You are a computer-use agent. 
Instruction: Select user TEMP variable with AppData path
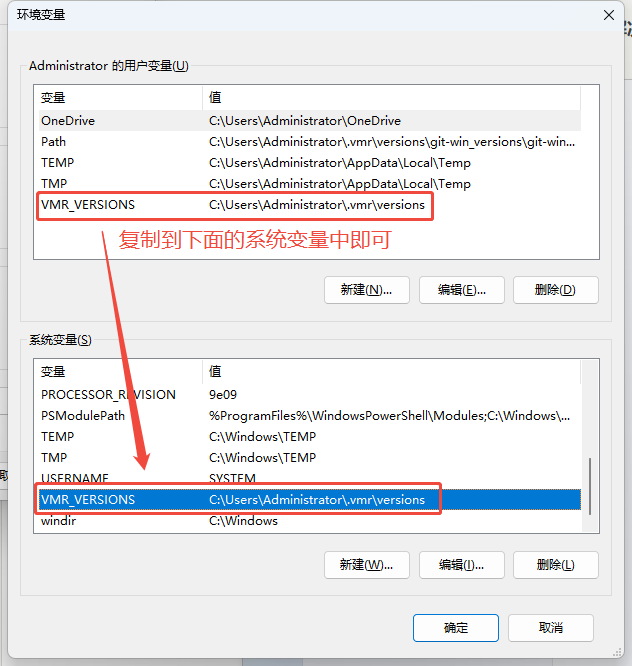(x=310, y=163)
